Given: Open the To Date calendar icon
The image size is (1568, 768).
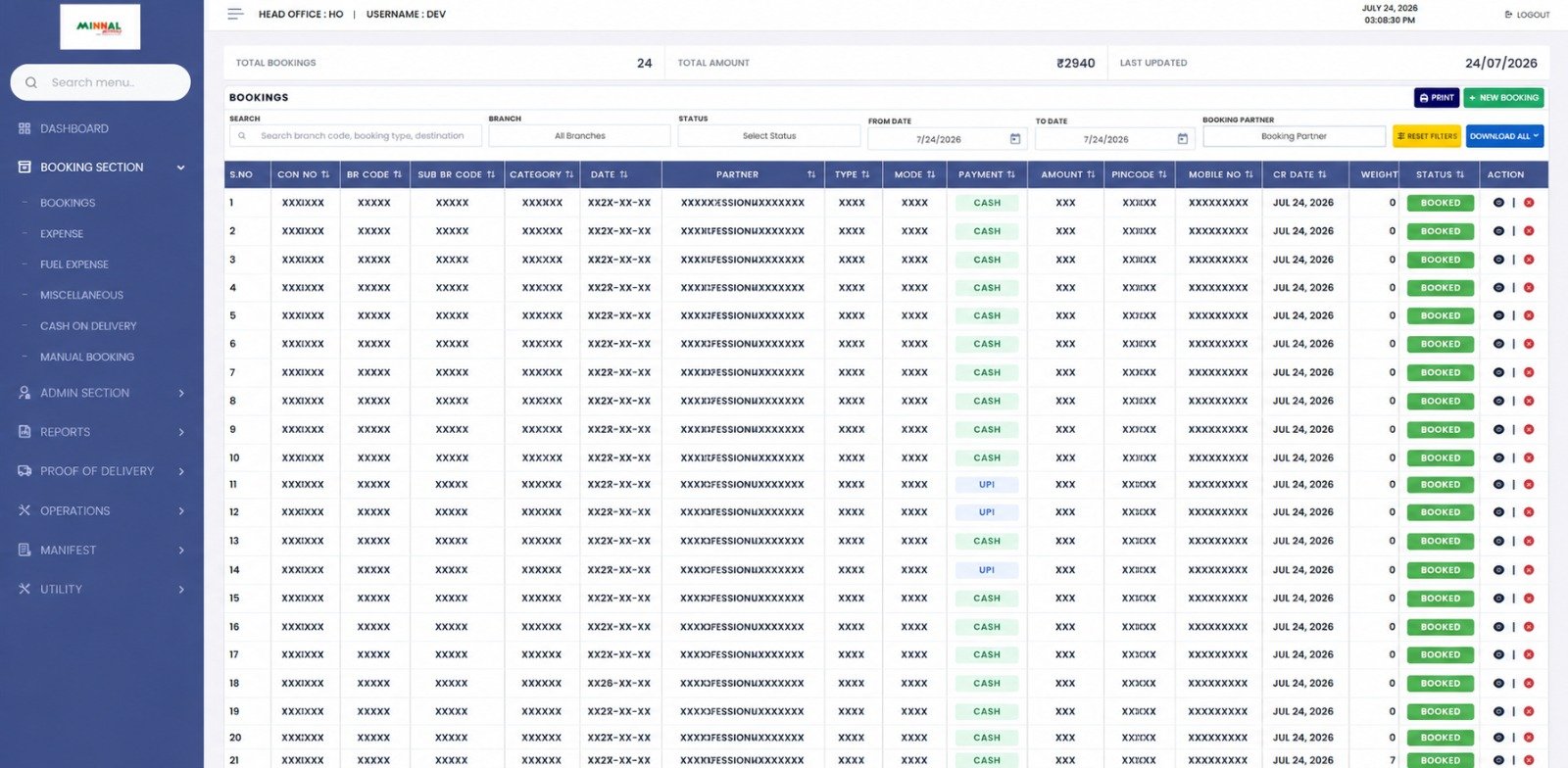Looking at the screenshot, I should (1183, 139).
